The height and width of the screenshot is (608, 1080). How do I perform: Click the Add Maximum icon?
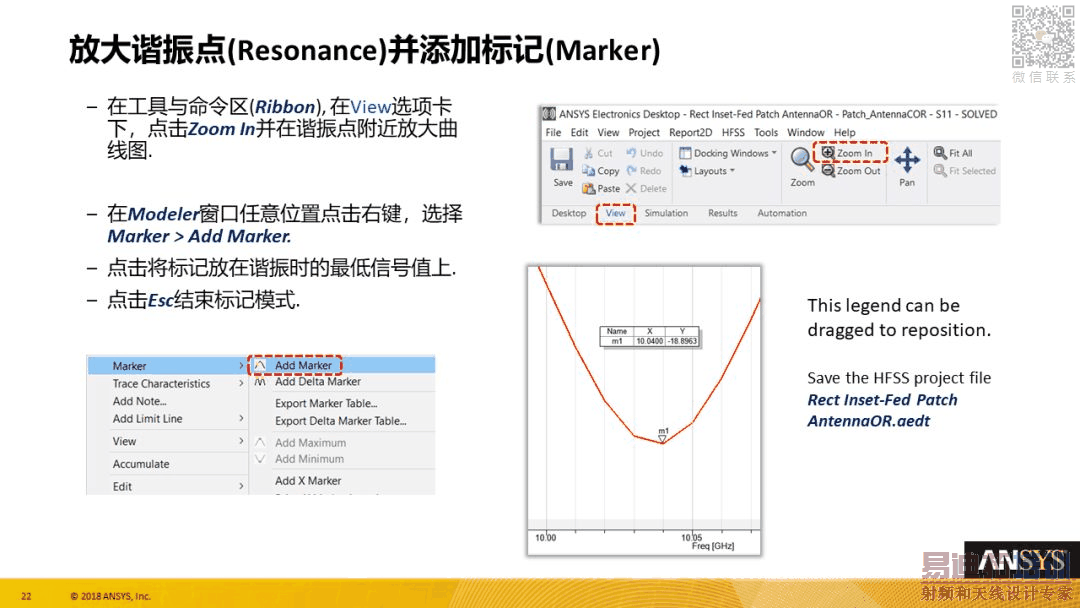(x=260, y=442)
